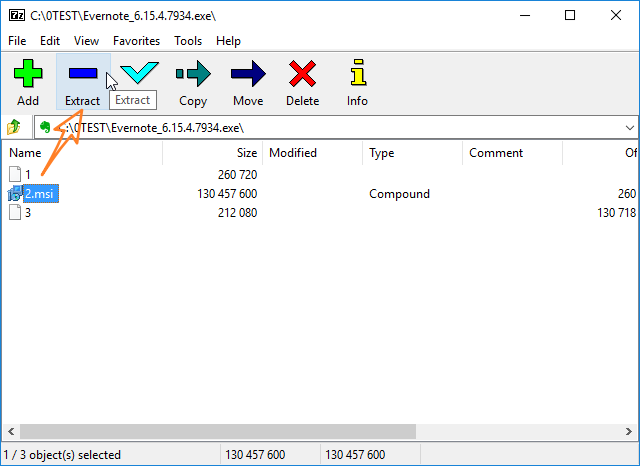Maximize the 7-Zip window

[570, 16]
